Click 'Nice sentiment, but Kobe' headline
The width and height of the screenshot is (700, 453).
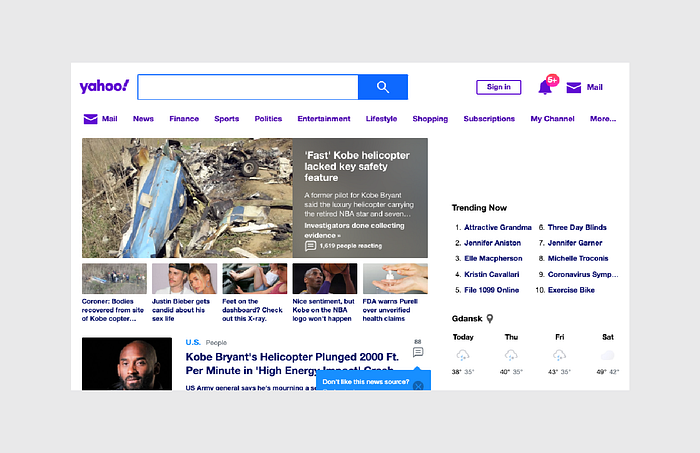[x=324, y=310]
